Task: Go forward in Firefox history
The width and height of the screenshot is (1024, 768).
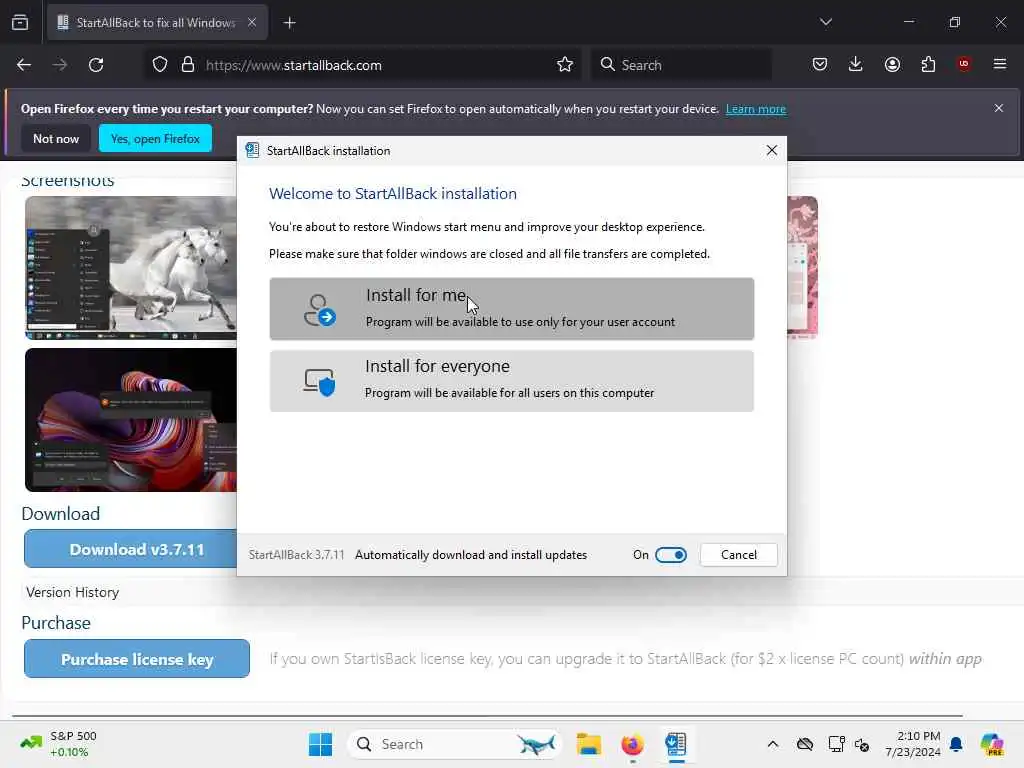Action: pos(59,65)
